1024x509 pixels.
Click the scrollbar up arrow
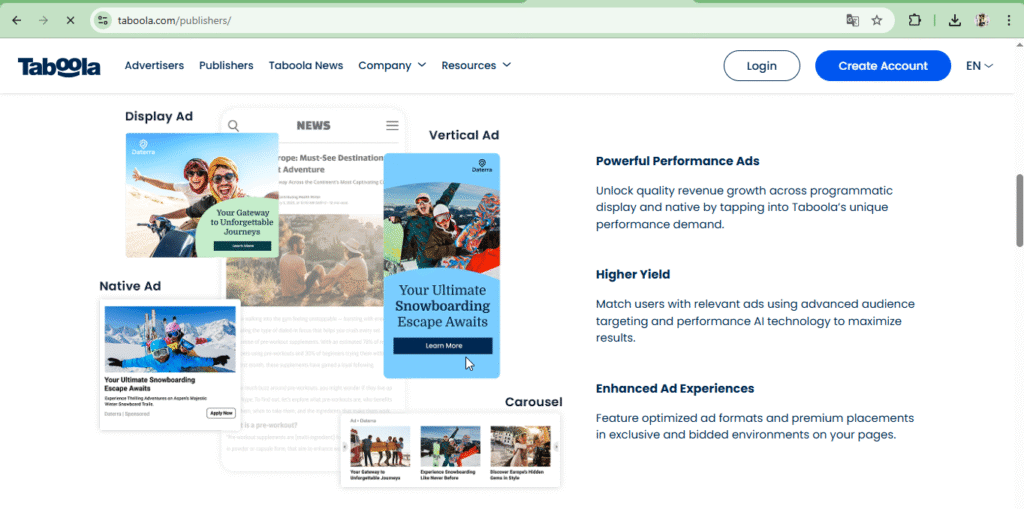(x=1019, y=44)
